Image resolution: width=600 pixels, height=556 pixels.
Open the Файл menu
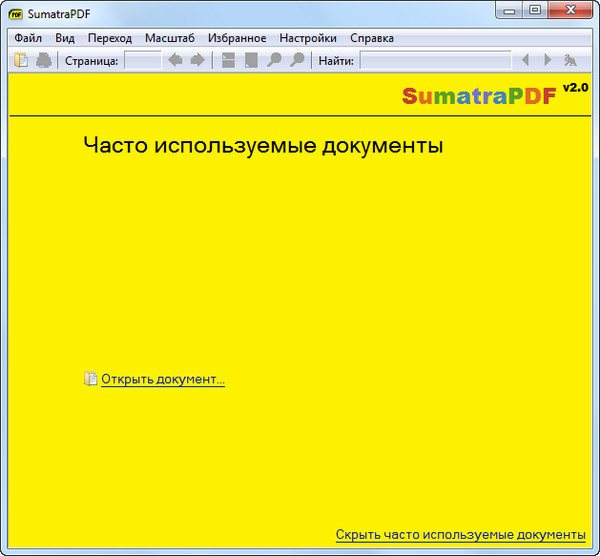[28, 38]
